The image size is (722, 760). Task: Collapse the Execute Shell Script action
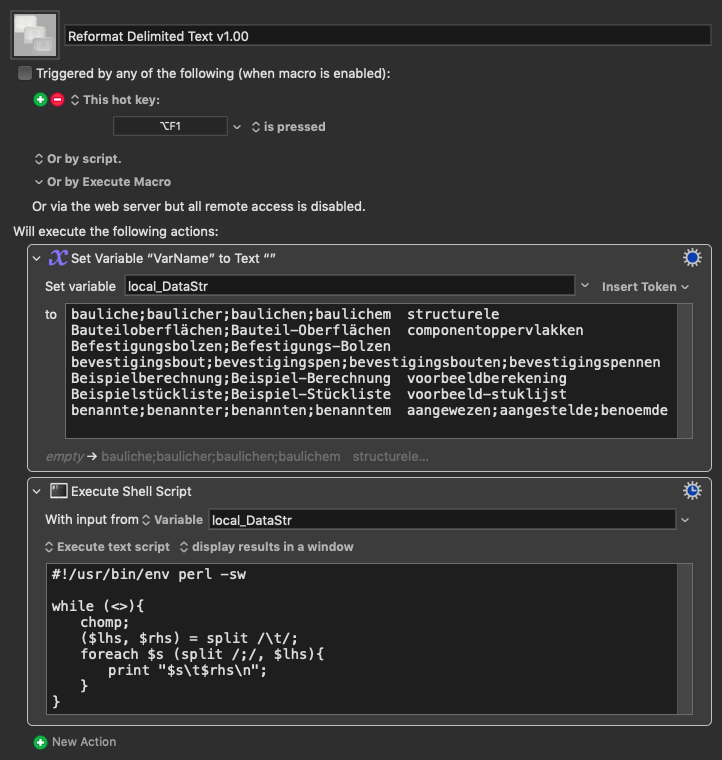[x=37, y=491]
